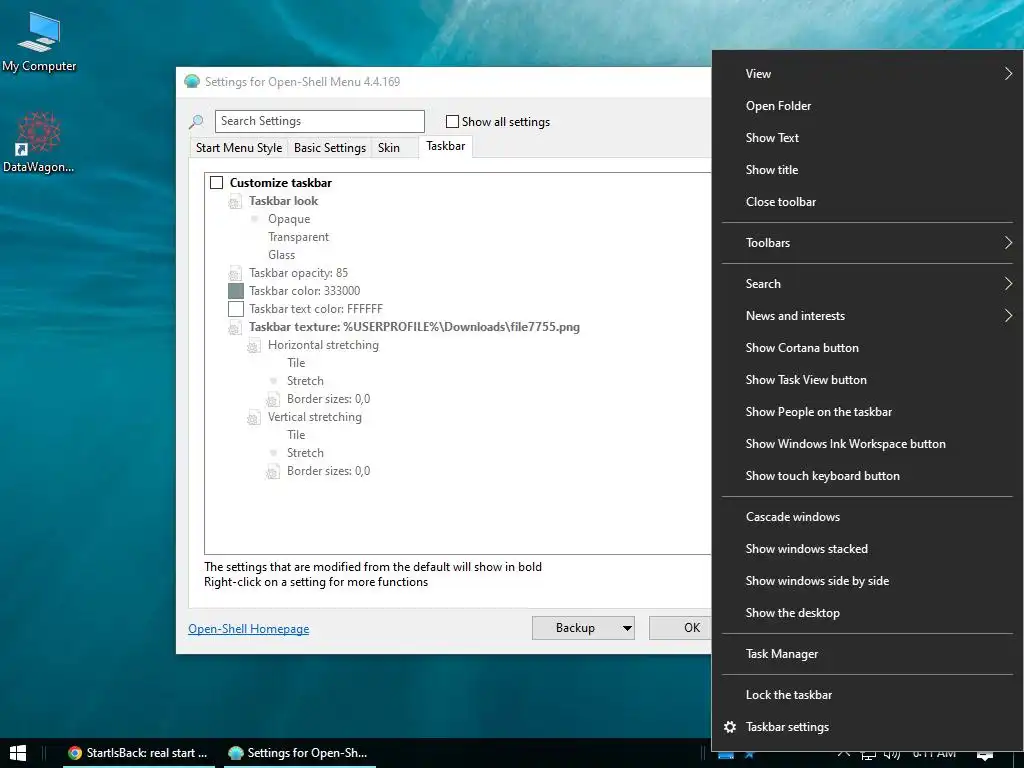Click the Vertical stretching setting icon
The height and width of the screenshot is (768, 1024).
click(x=254, y=417)
